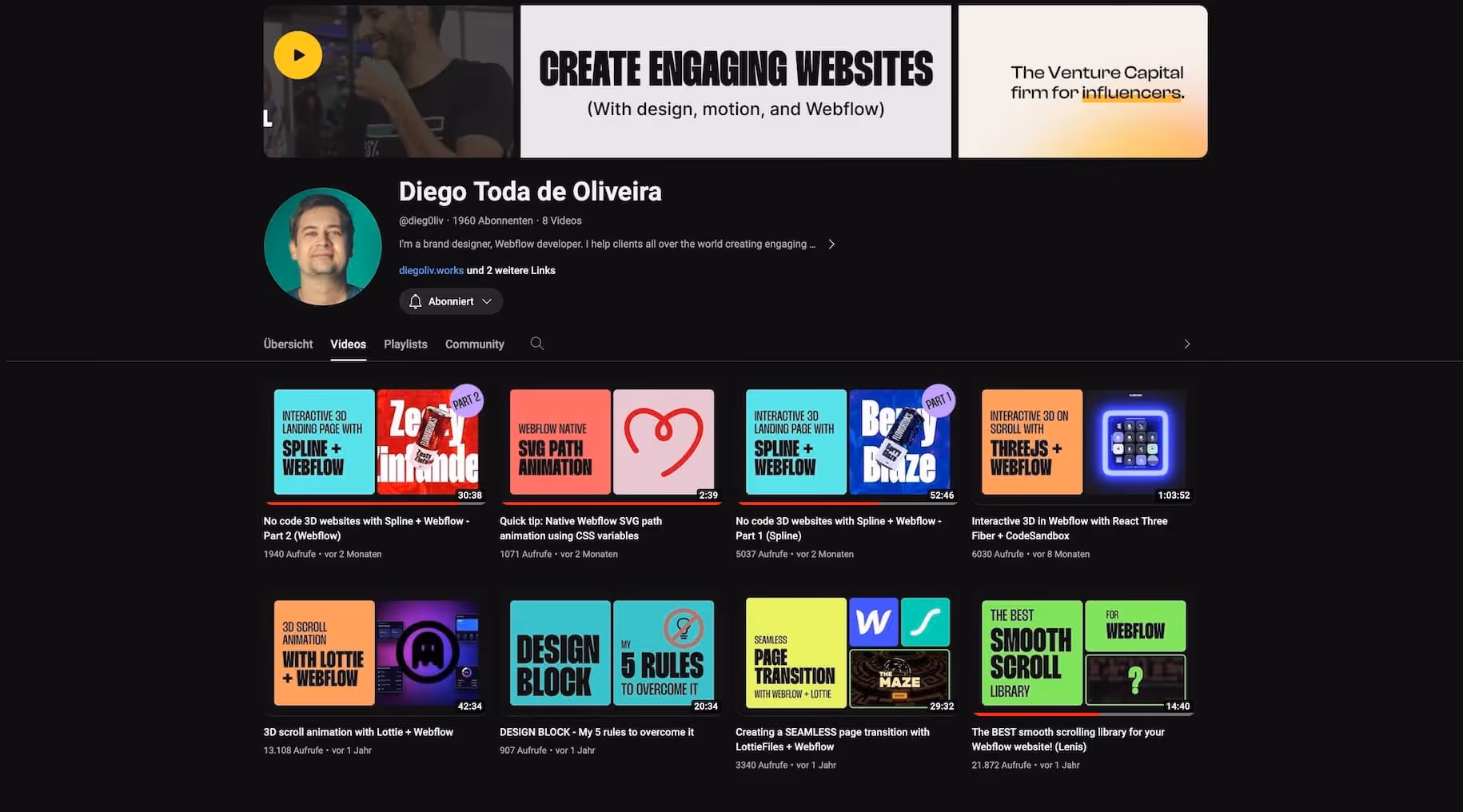Image resolution: width=1463 pixels, height=812 pixels.
Task: Click '6030 Aufrufe • vor 8 Monaten' text
Action: [1030, 555]
